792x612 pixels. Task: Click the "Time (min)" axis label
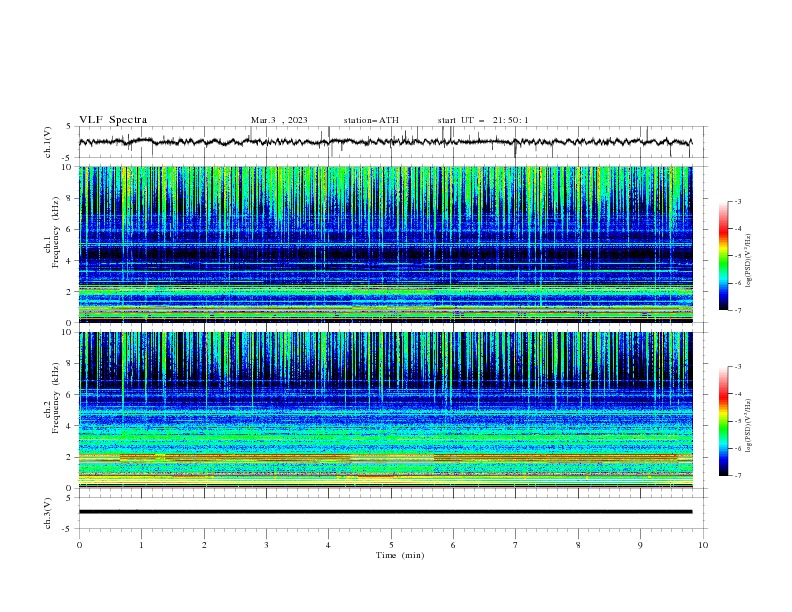[x=400, y=555]
